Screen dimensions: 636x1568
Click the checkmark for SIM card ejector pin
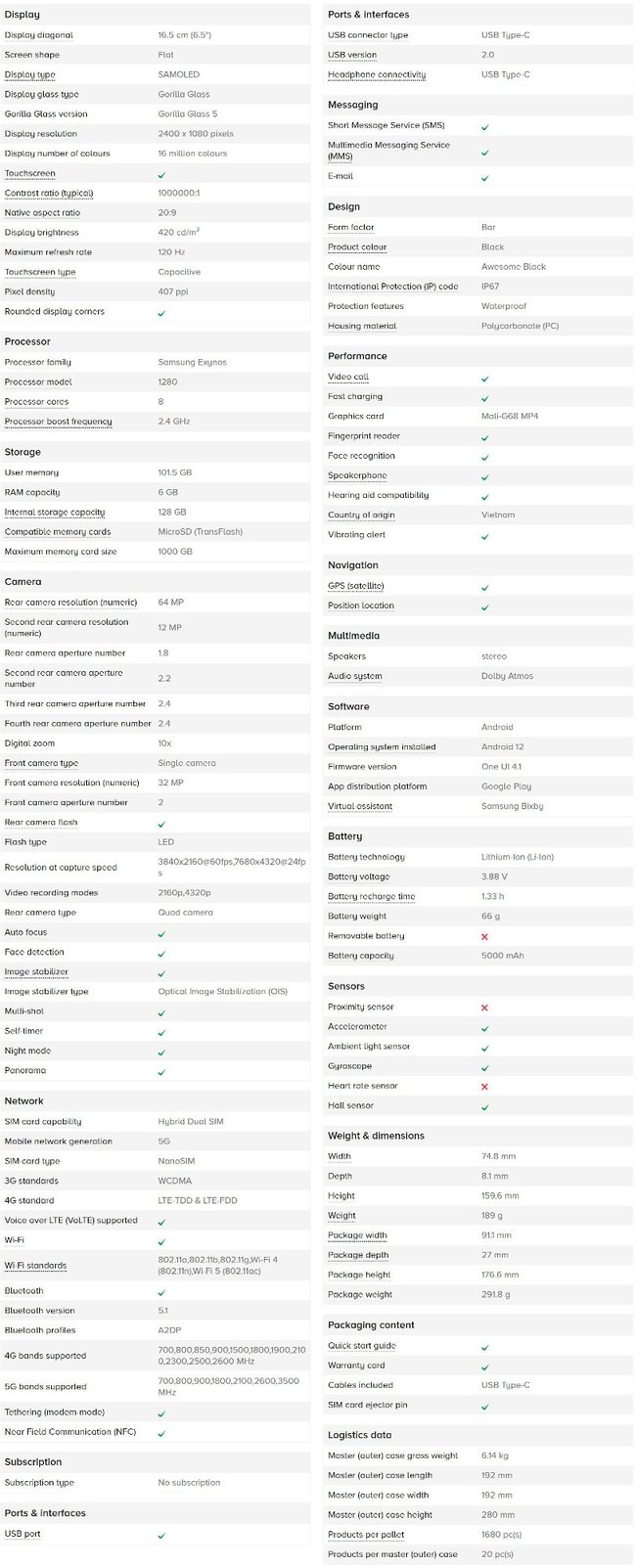pos(484,1406)
